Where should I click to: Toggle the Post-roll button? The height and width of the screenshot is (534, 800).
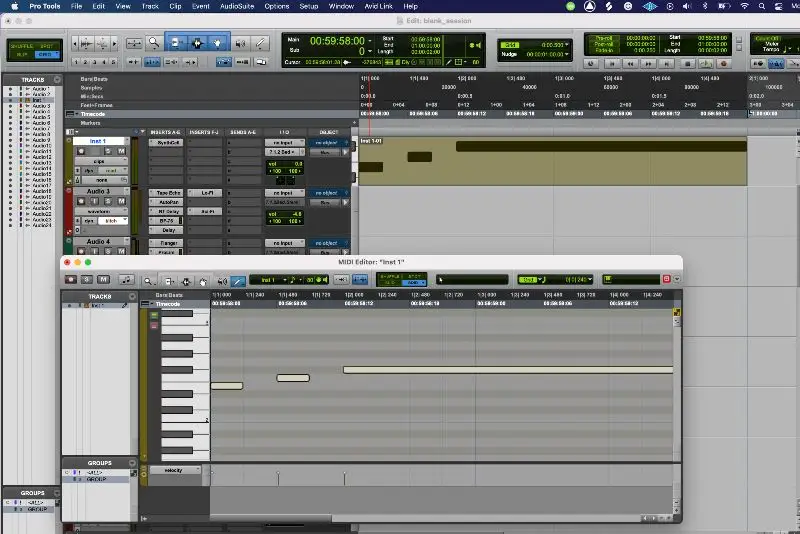(x=604, y=44)
